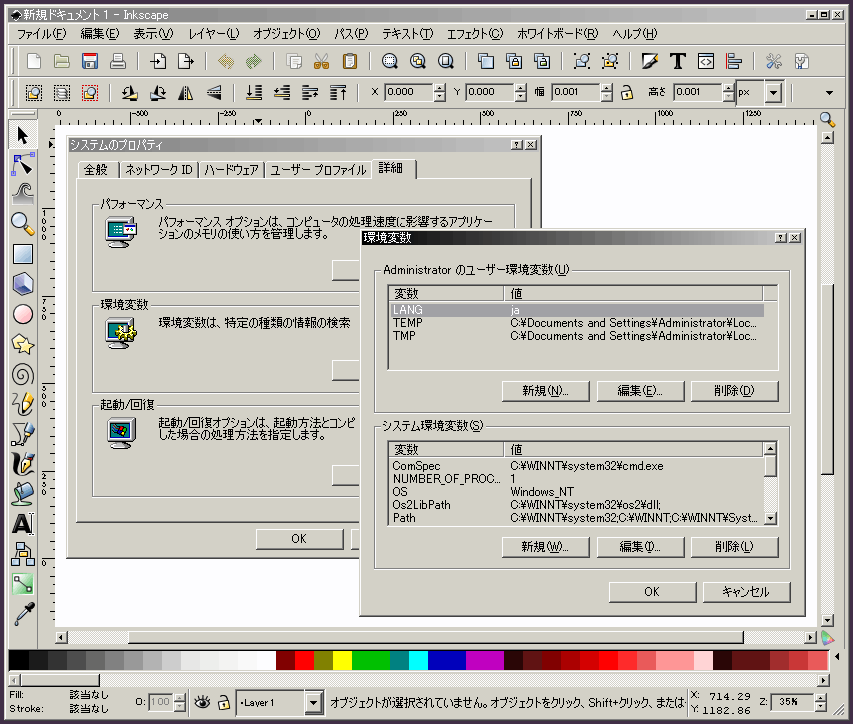Toggle the layer lock in the status bar
This screenshot has width=853, height=724.
pos(224,702)
